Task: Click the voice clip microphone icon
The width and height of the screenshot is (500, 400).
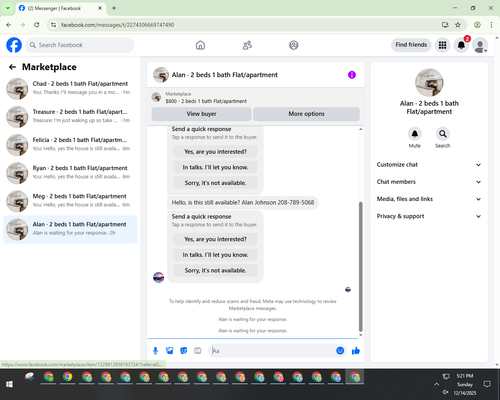Action: pos(155,351)
